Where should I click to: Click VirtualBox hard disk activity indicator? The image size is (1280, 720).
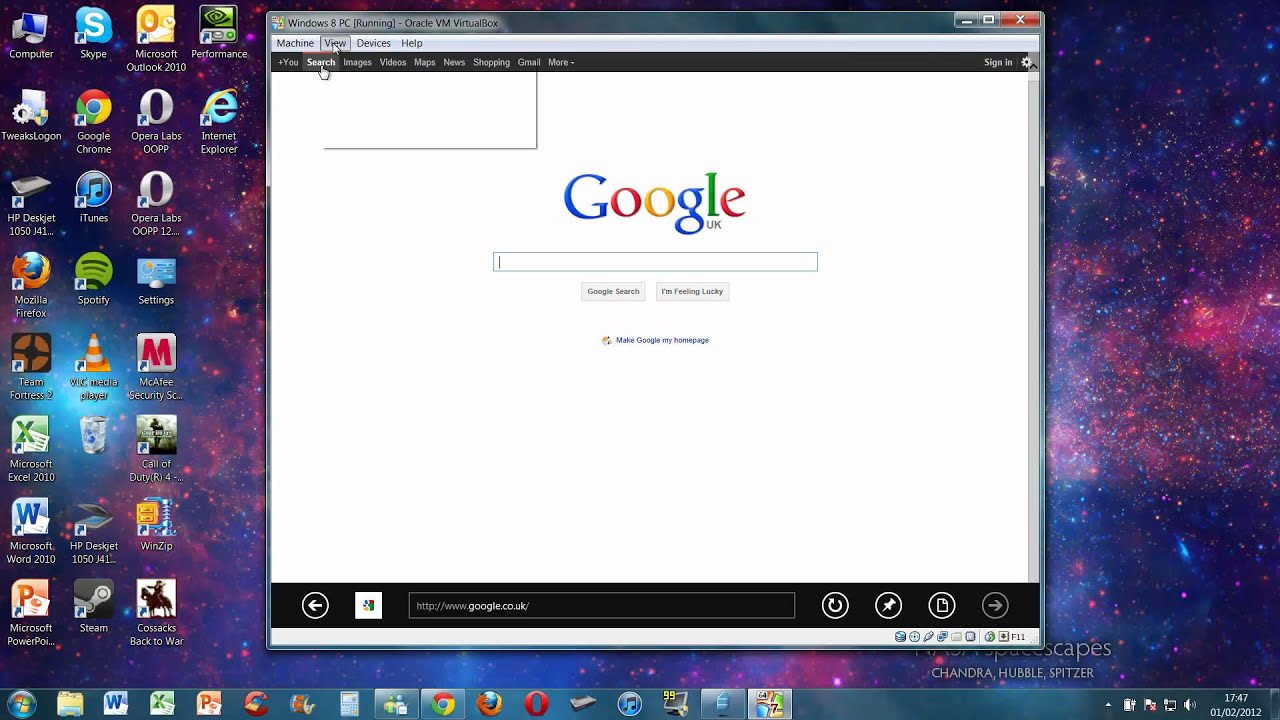click(900, 637)
